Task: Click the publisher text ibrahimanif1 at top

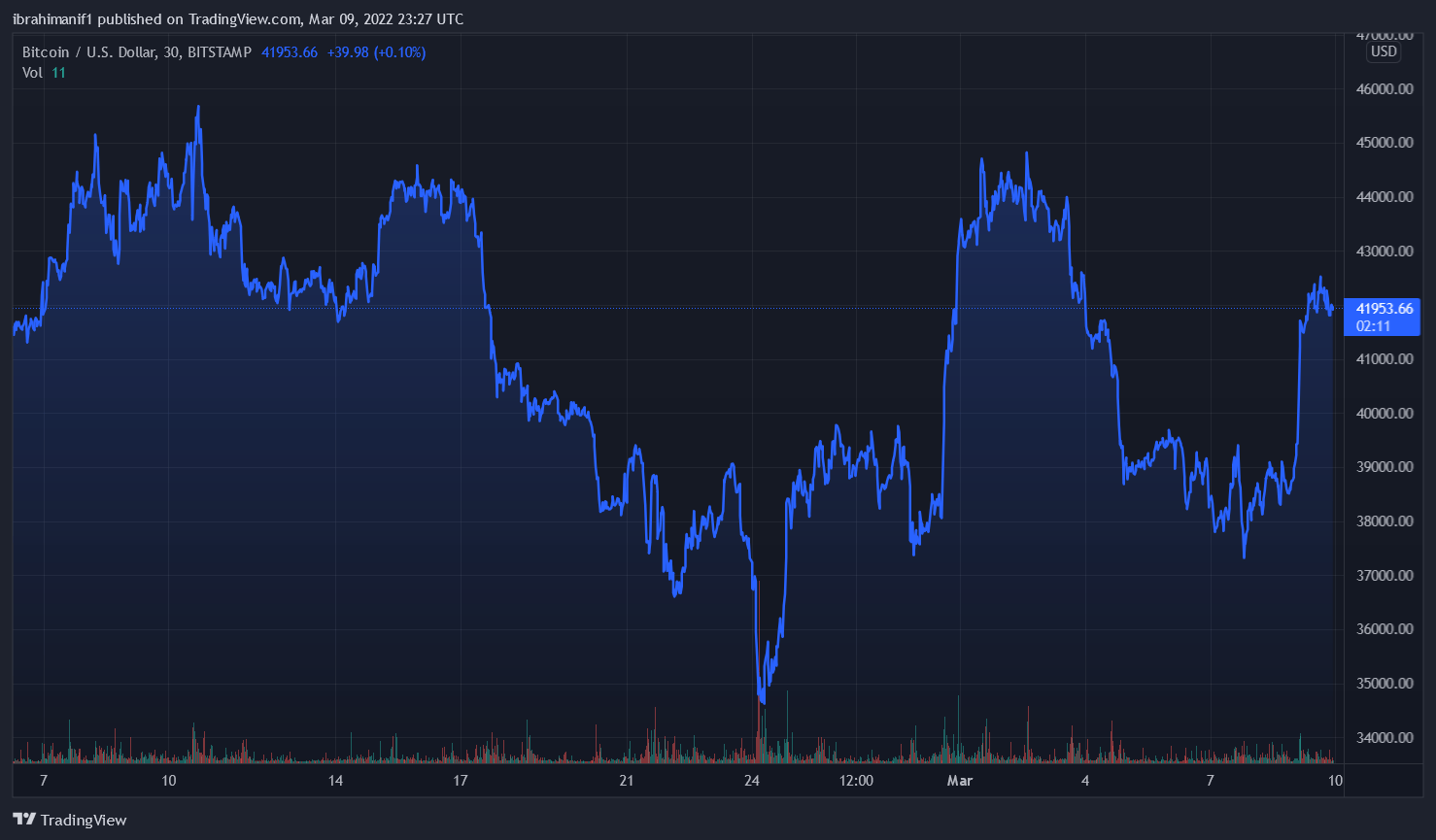Action: point(52,19)
